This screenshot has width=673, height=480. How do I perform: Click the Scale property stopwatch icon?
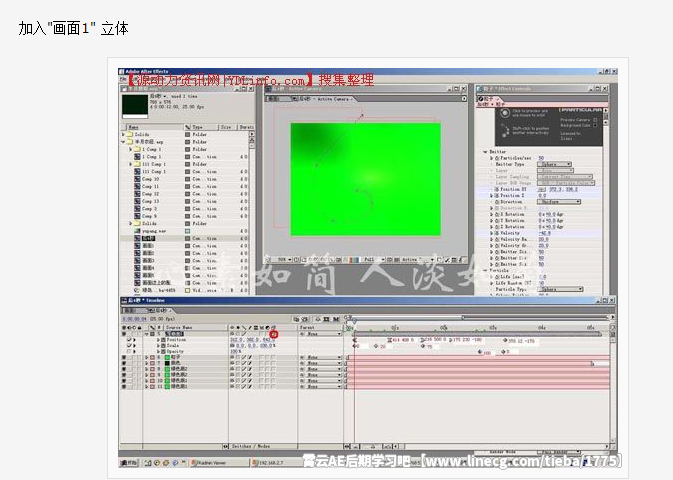coord(164,345)
